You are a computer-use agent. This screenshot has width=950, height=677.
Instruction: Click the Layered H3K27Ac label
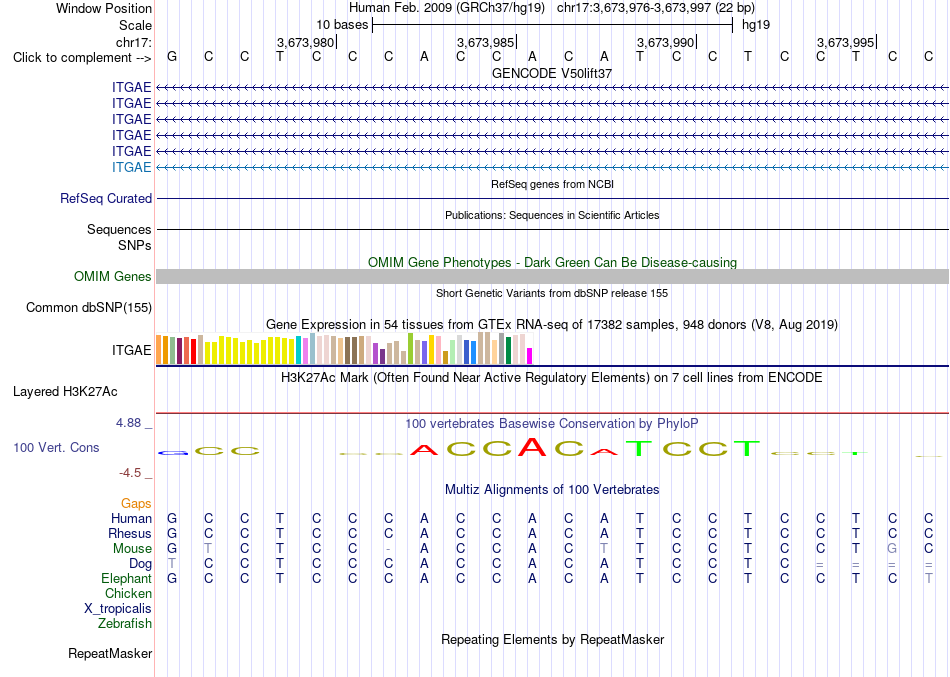65,392
